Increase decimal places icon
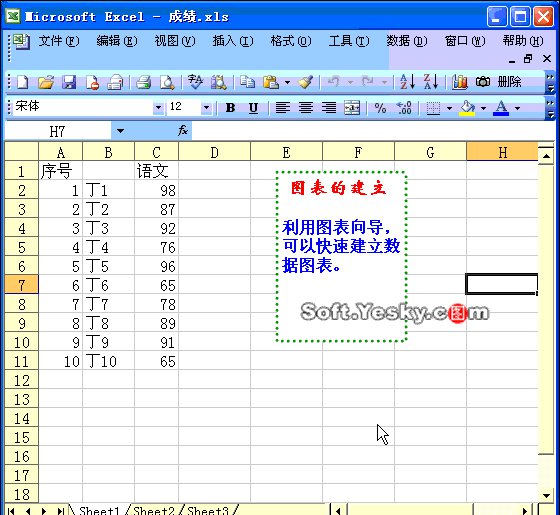This screenshot has height=515, width=560. click(404, 108)
